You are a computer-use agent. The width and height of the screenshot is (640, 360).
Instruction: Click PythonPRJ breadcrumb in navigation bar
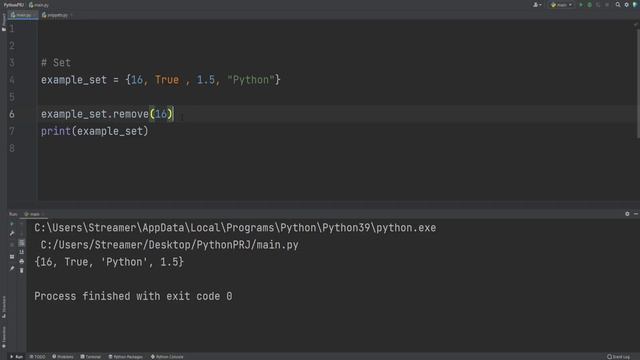pyautogui.click(x=14, y=5)
